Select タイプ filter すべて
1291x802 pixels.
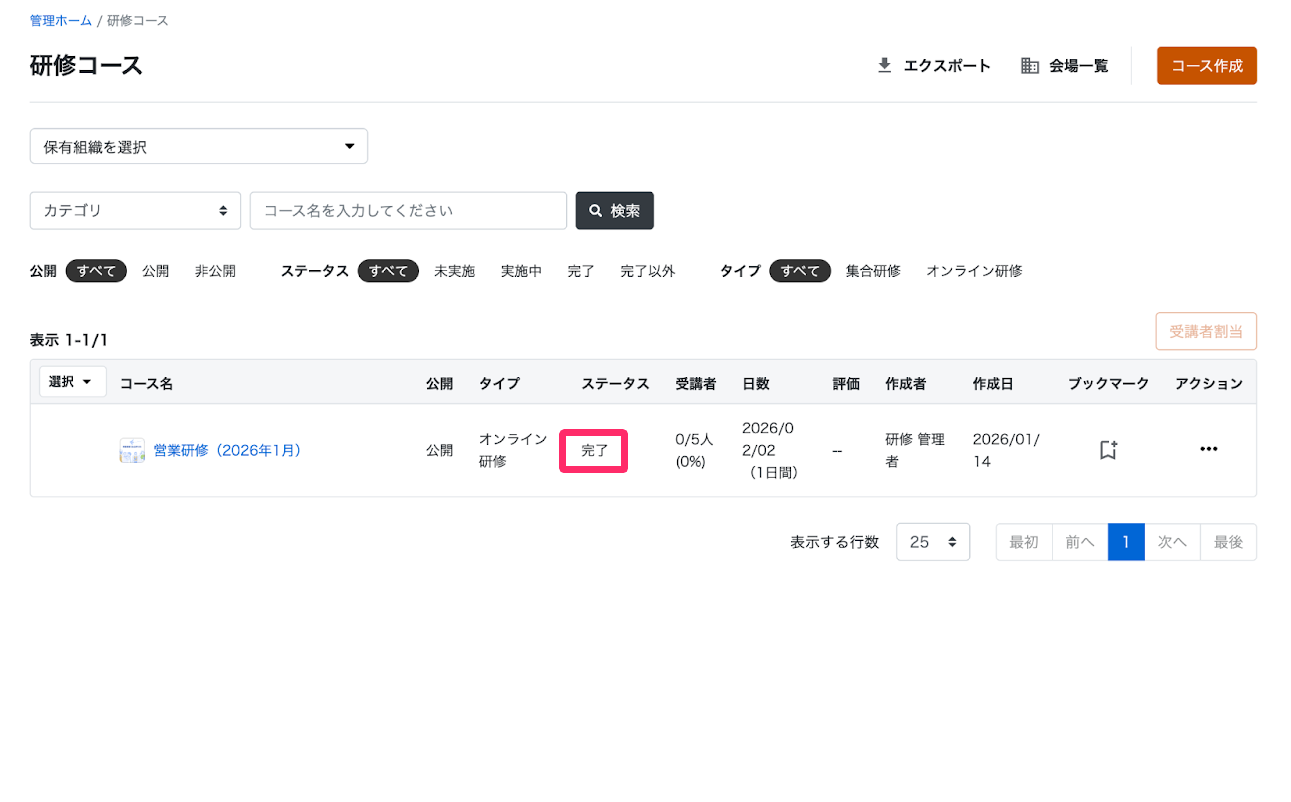click(800, 271)
